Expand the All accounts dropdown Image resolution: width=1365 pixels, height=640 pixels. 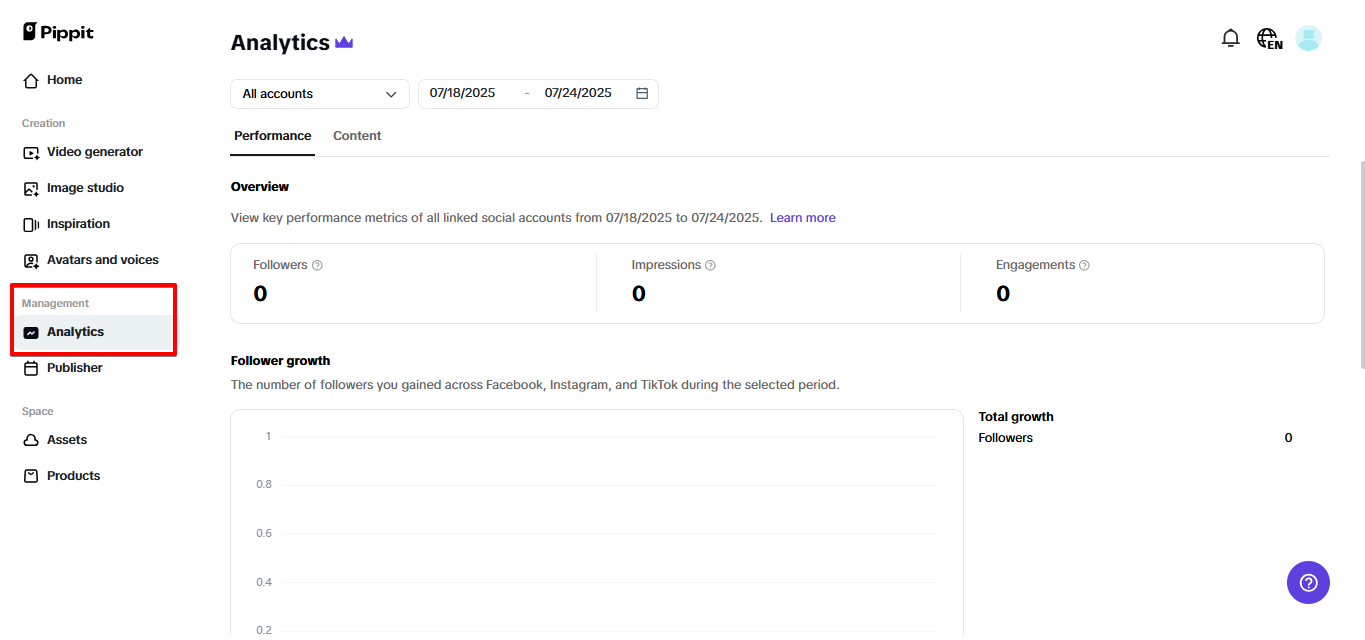(319, 93)
